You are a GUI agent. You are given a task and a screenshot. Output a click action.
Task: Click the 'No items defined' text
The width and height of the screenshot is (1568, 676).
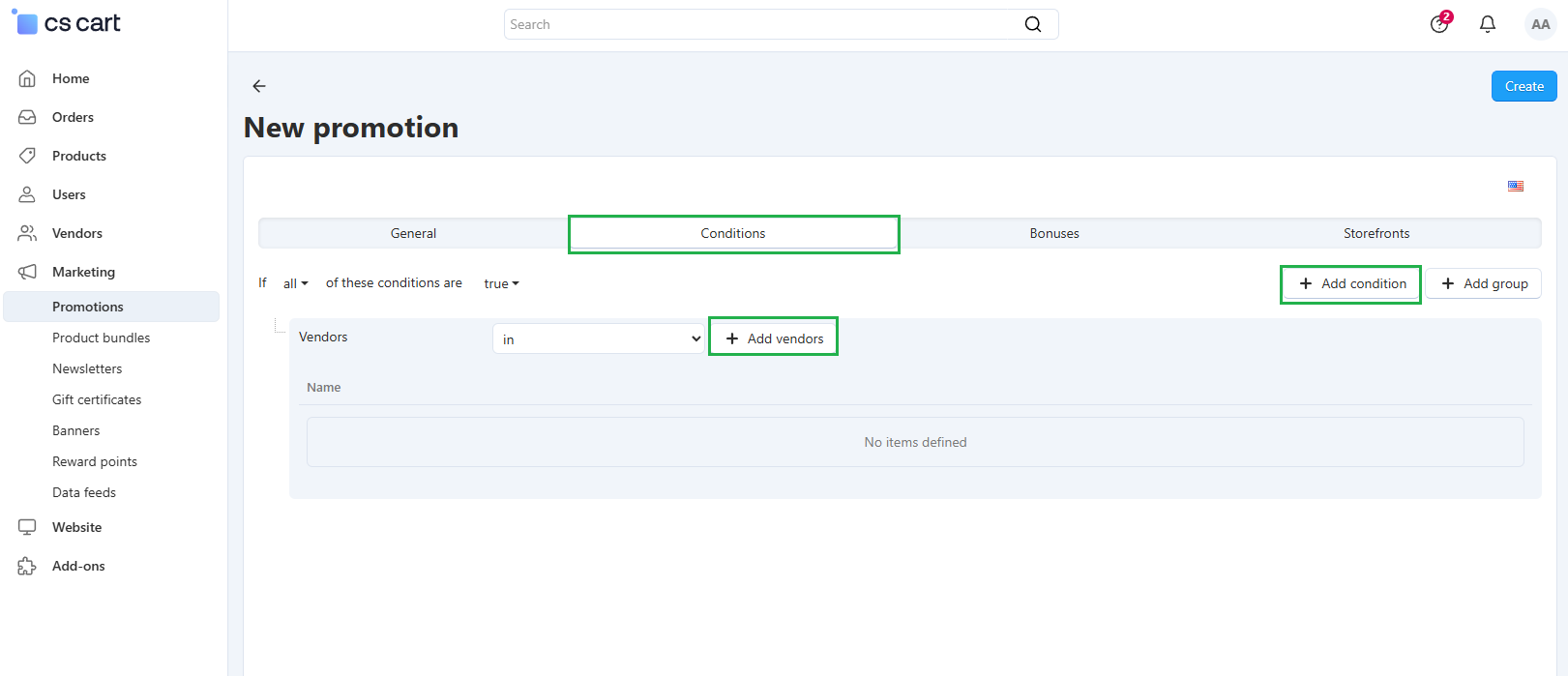[x=915, y=442]
